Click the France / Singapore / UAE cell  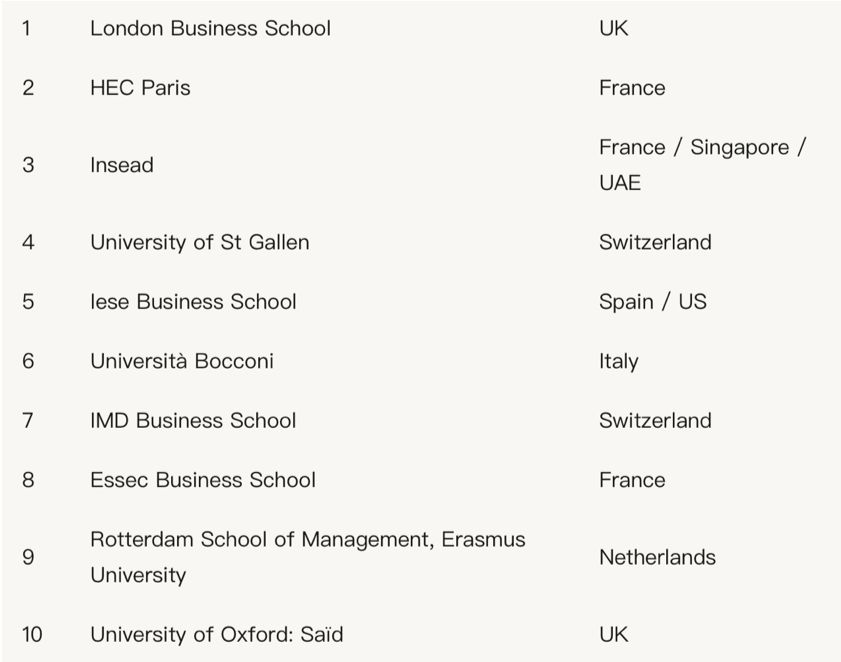pyautogui.click(x=702, y=165)
